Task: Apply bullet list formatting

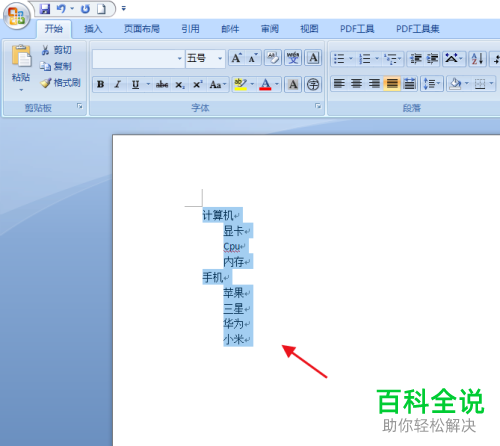Action: coord(339,59)
